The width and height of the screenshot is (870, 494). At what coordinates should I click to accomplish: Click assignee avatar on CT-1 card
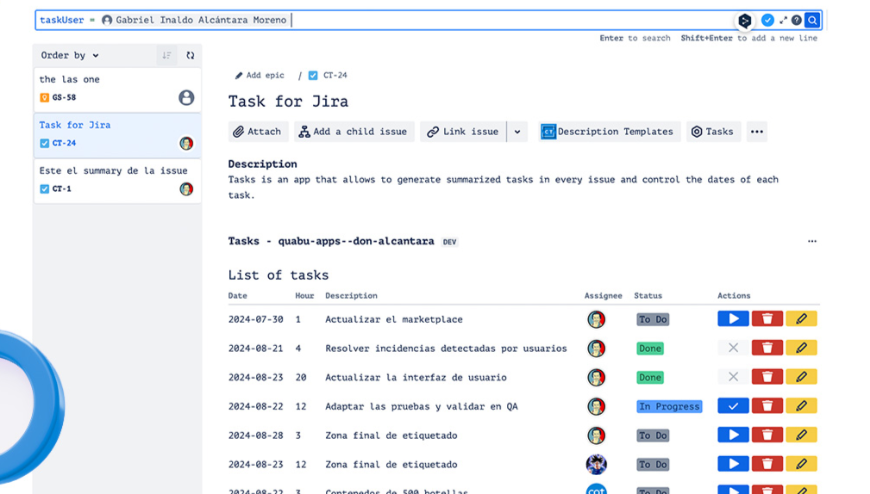[186, 189]
